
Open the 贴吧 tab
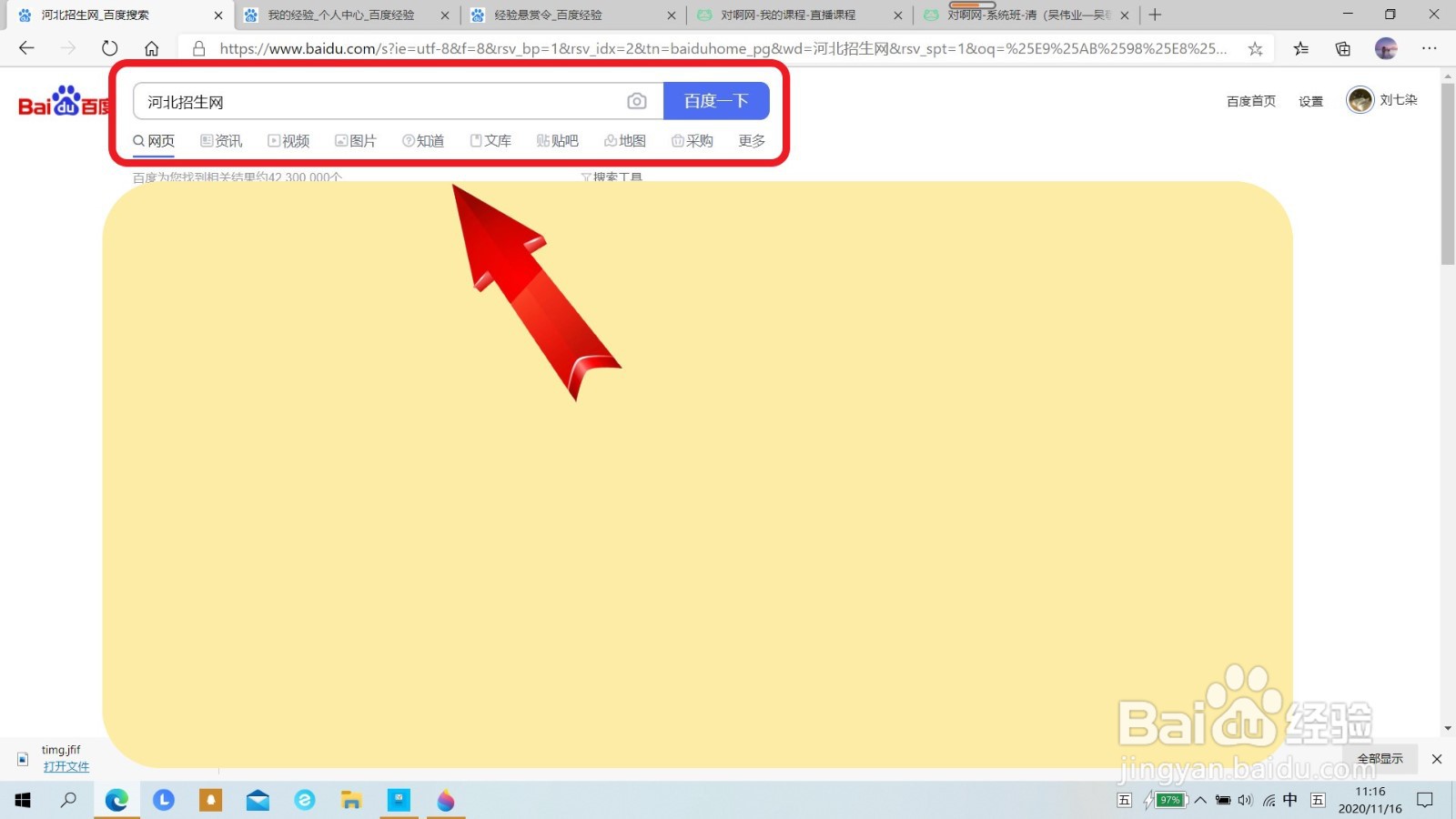558,141
